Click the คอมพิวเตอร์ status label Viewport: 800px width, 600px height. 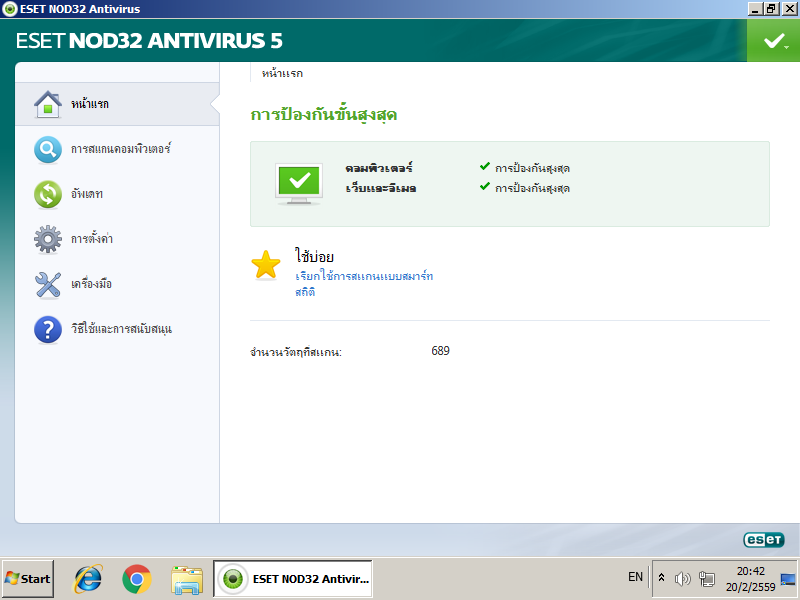379,168
